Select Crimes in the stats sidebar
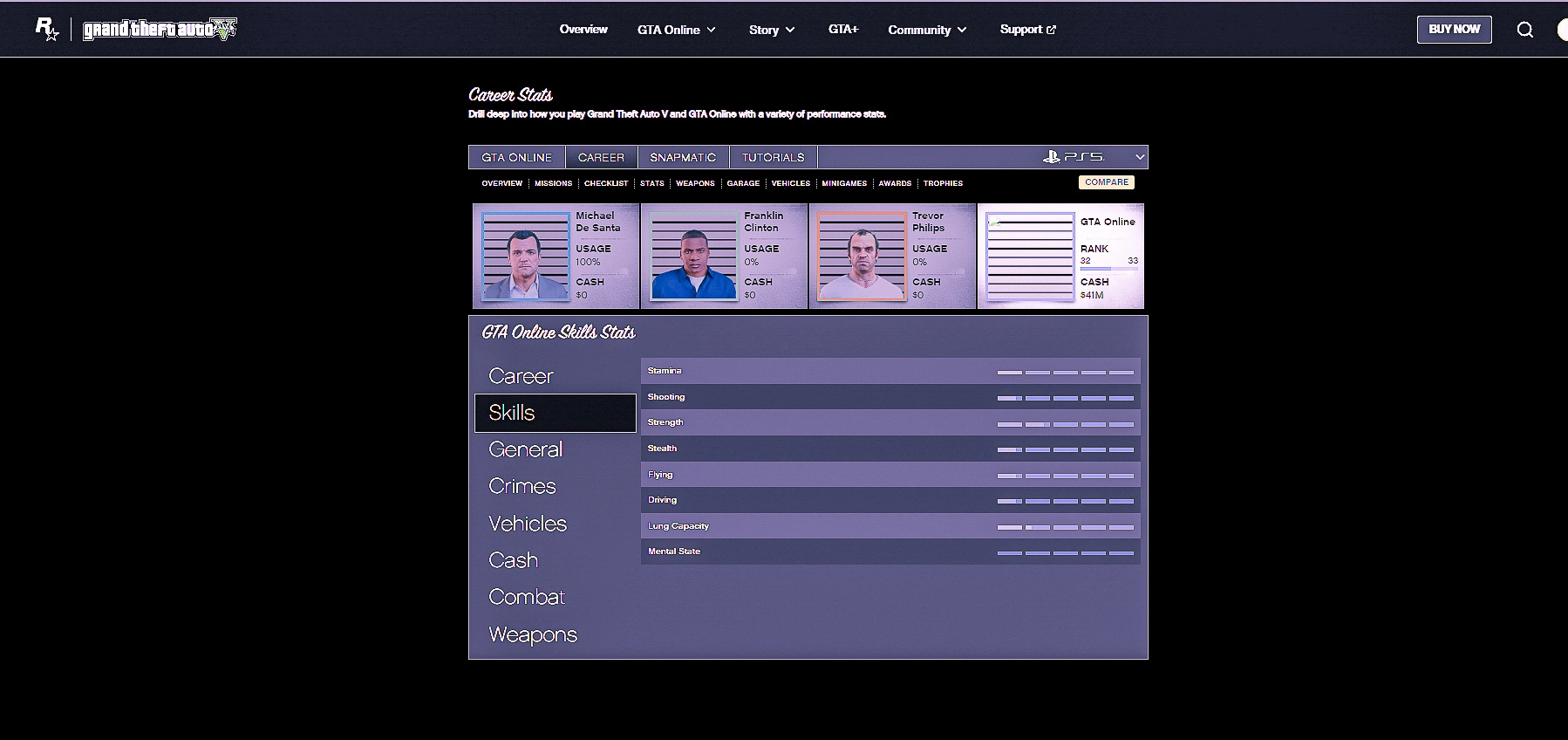 pyautogui.click(x=522, y=486)
